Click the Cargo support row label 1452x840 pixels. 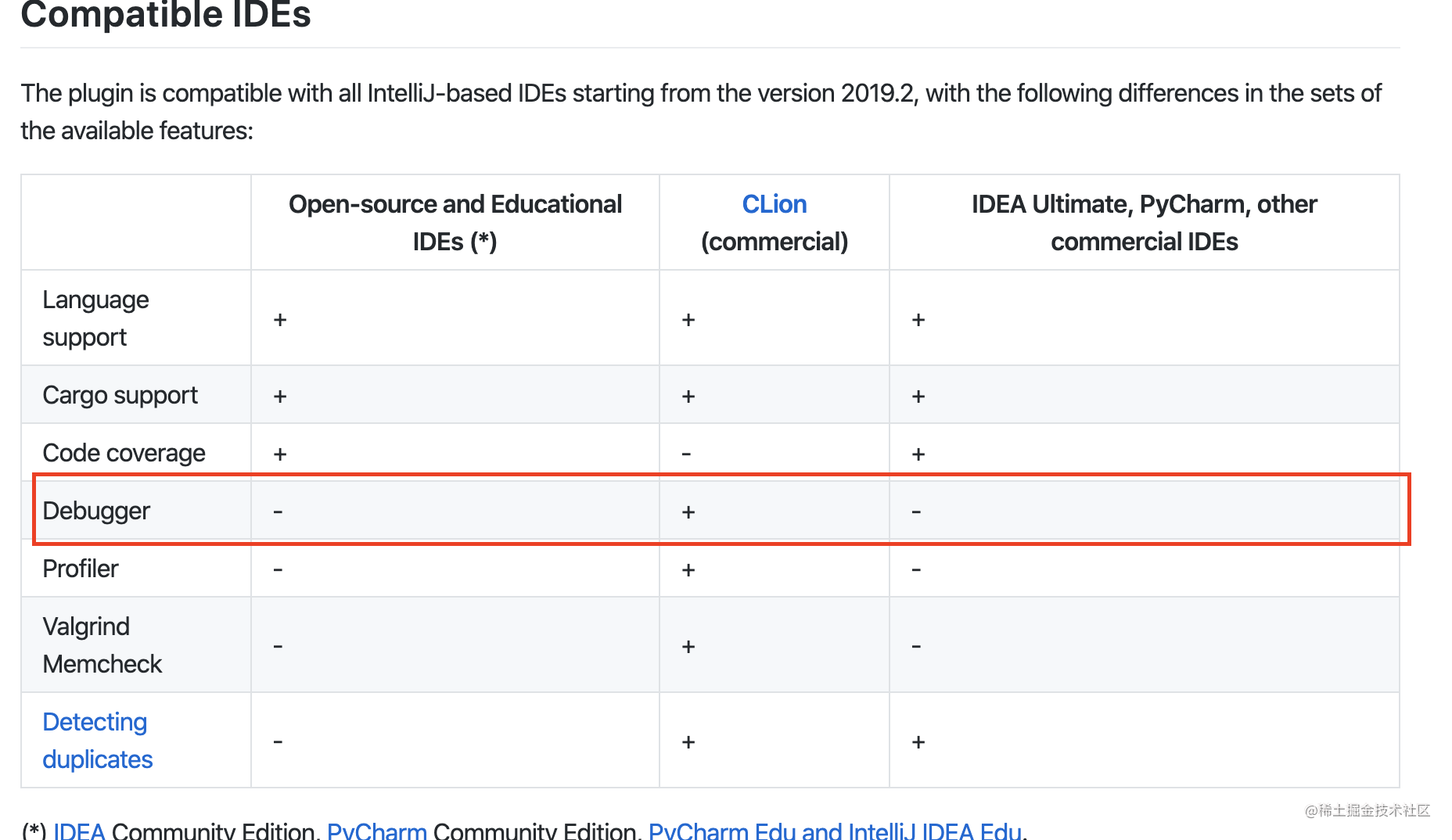pos(120,395)
